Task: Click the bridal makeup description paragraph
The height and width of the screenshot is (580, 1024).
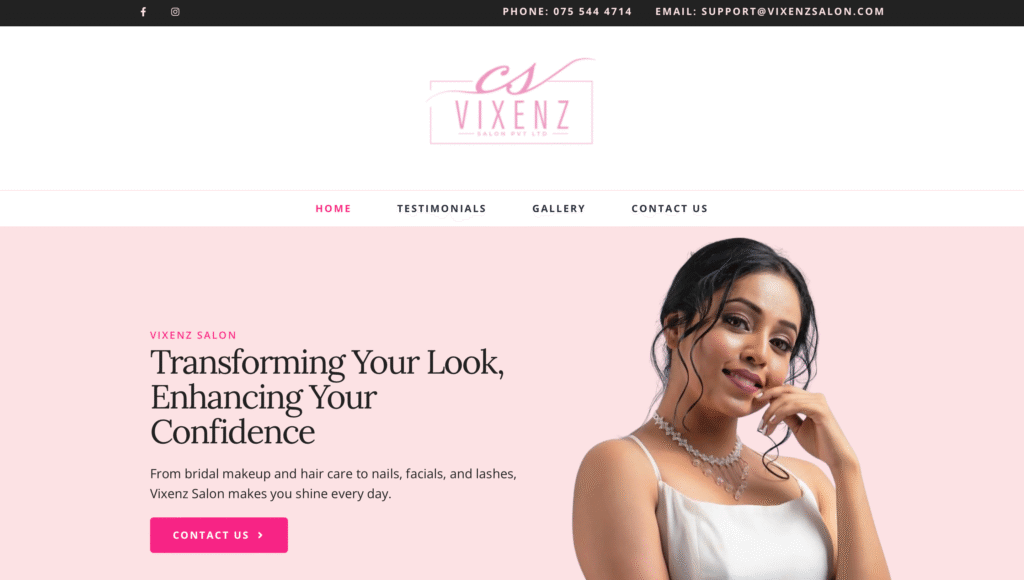Action: [x=333, y=483]
